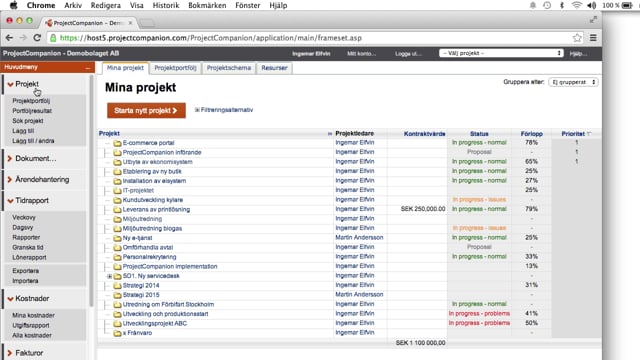Open the Apple menu

click(x=13, y=5)
